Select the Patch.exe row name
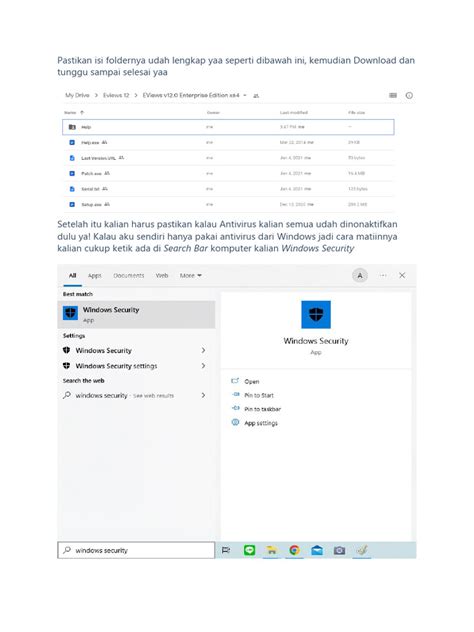Screen dimensions: 474x632 click(91, 173)
